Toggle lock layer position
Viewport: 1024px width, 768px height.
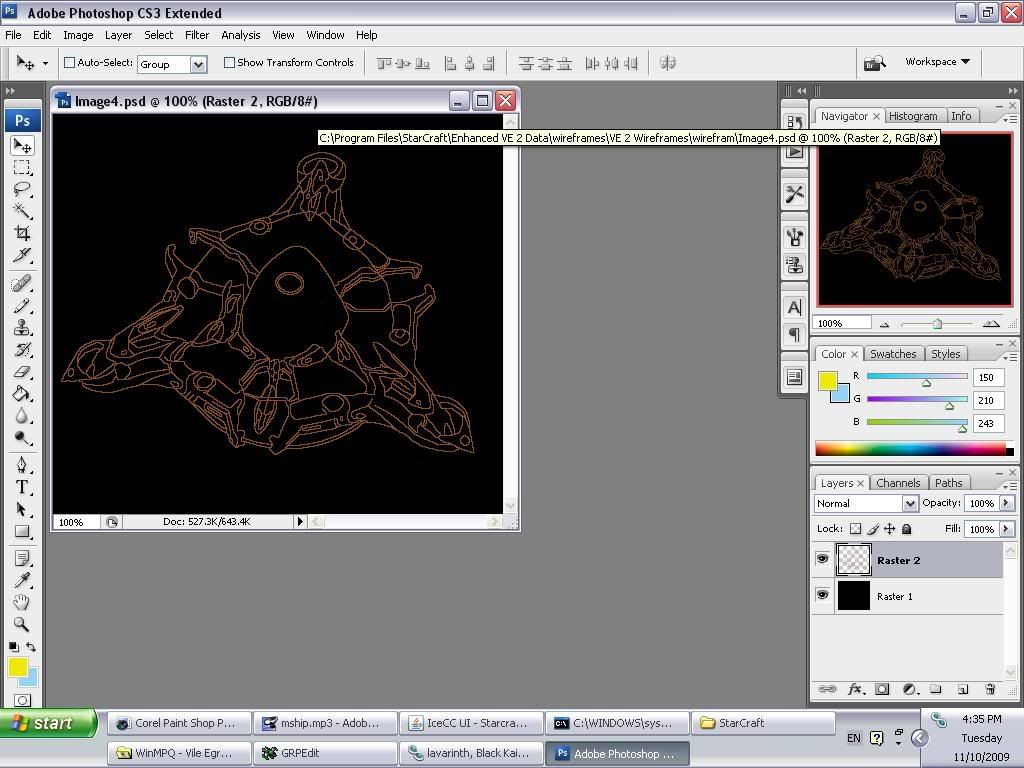(x=889, y=529)
